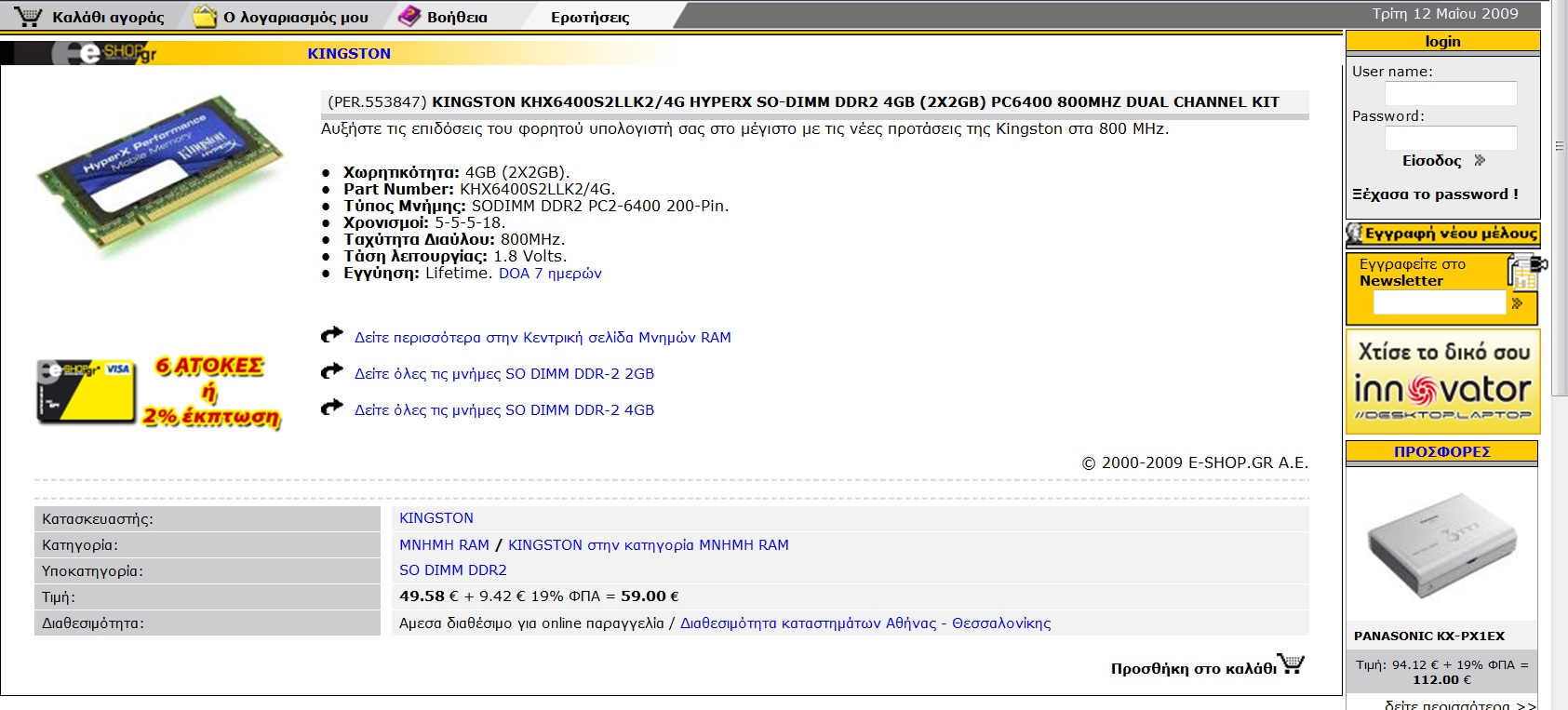The image size is (1568, 710).
Task: Click the 'ΠΡΟΣΦΟΡΕΣ' header
Action: pos(1442,451)
